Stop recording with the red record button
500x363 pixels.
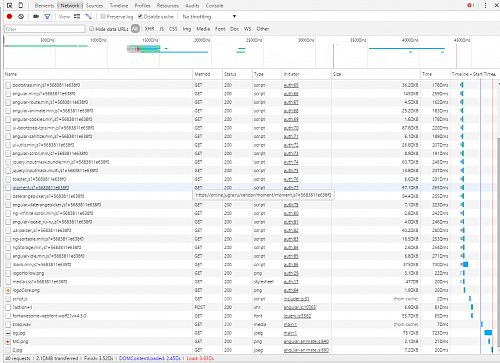tap(9, 16)
